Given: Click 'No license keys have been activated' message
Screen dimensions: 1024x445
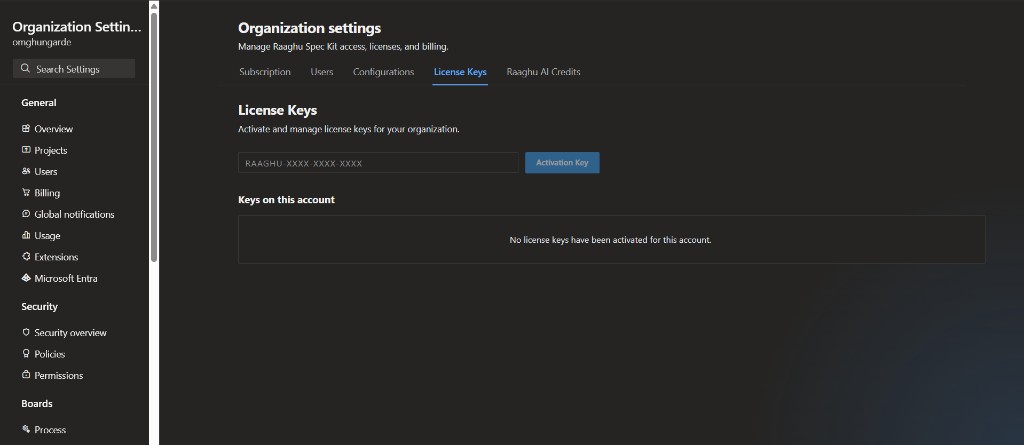Looking at the screenshot, I should click(x=610, y=240).
